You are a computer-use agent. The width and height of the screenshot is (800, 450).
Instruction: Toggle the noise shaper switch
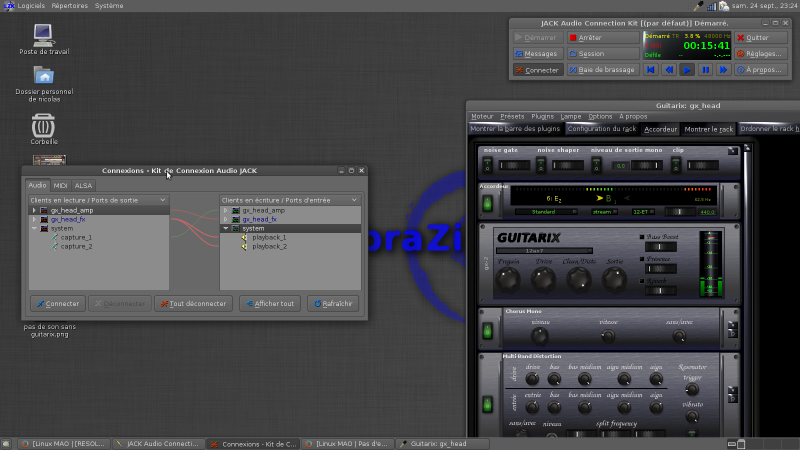(x=541, y=165)
